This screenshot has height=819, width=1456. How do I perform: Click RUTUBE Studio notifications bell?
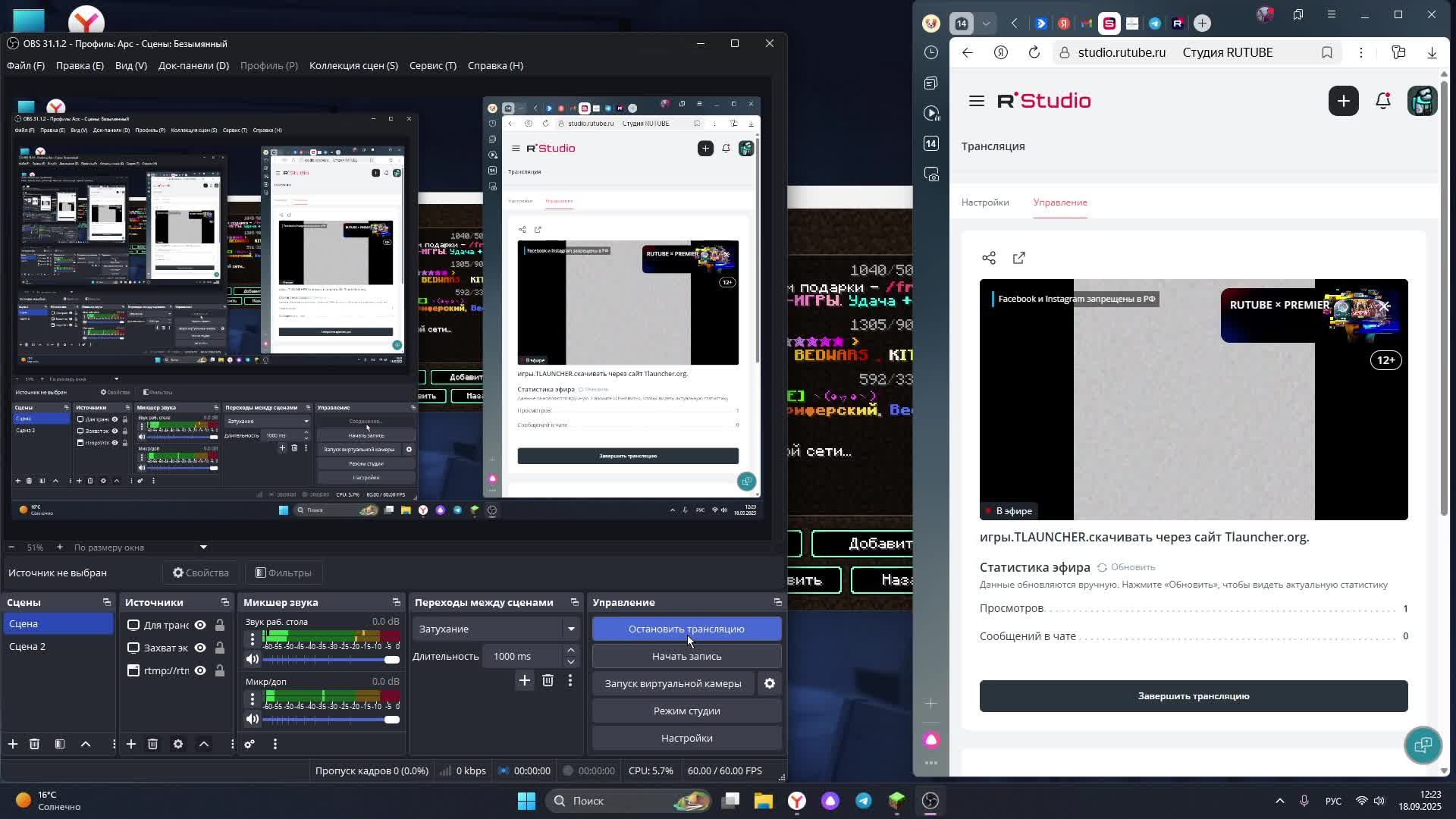pyautogui.click(x=1383, y=101)
